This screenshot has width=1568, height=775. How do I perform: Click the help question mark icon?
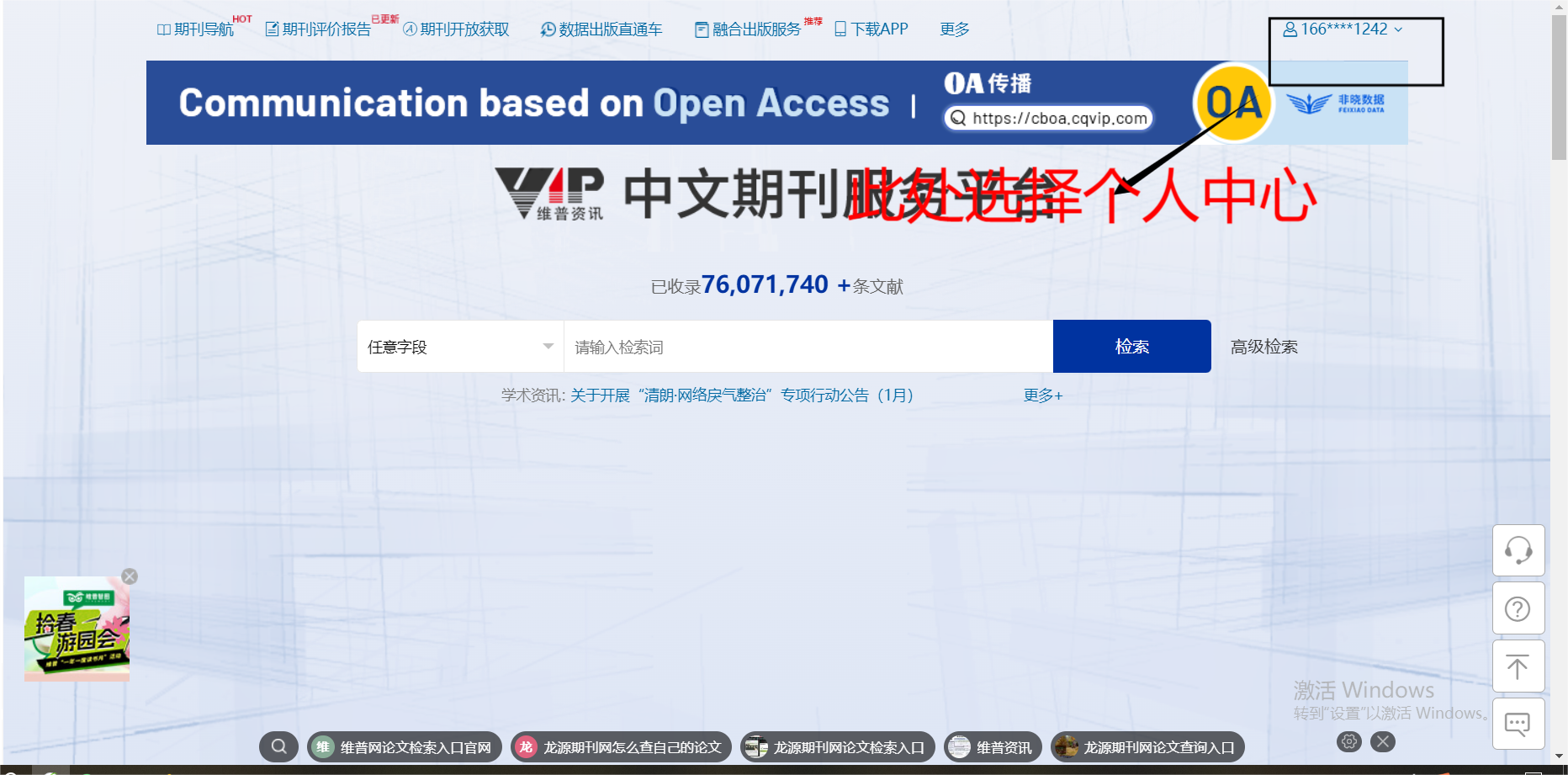coord(1518,608)
